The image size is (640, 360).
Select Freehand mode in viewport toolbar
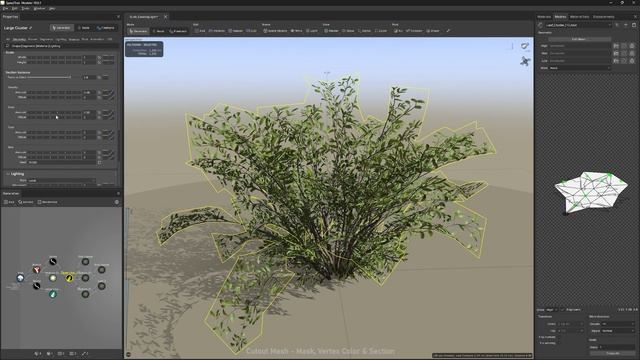click(x=178, y=31)
